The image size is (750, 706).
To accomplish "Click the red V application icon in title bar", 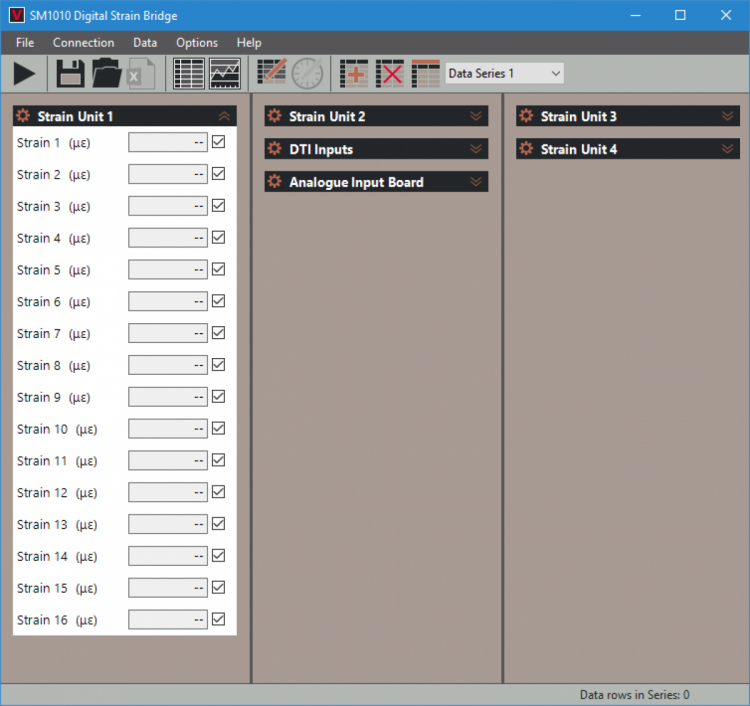I will coord(17,15).
